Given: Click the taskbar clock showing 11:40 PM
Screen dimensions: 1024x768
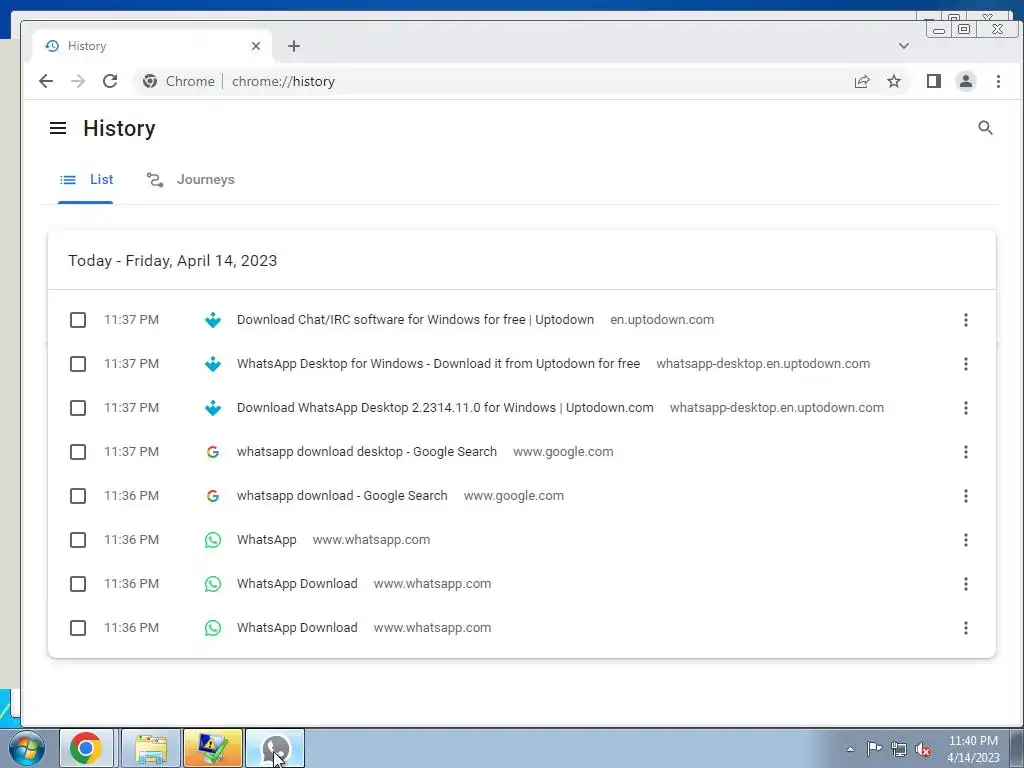Looking at the screenshot, I should click(x=973, y=748).
